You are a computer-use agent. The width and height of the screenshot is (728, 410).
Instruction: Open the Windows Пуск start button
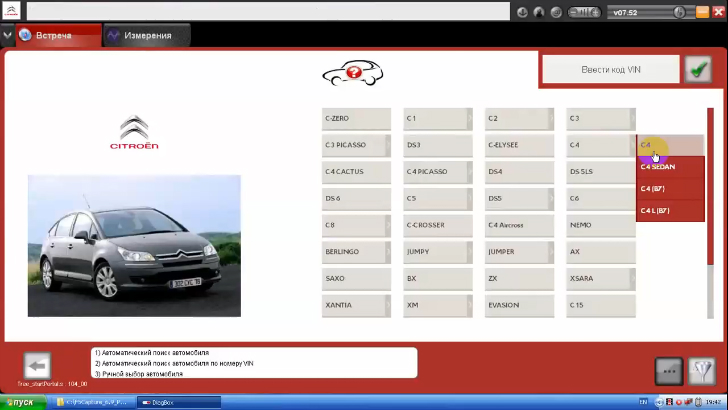tap(22, 403)
